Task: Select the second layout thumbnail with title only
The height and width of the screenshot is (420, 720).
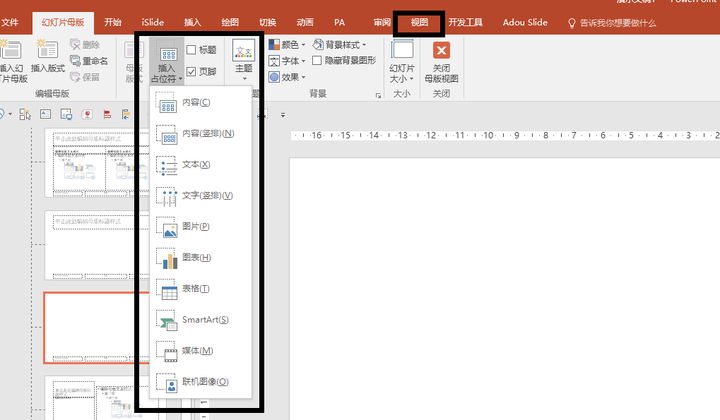Action: [x=97, y=245]
